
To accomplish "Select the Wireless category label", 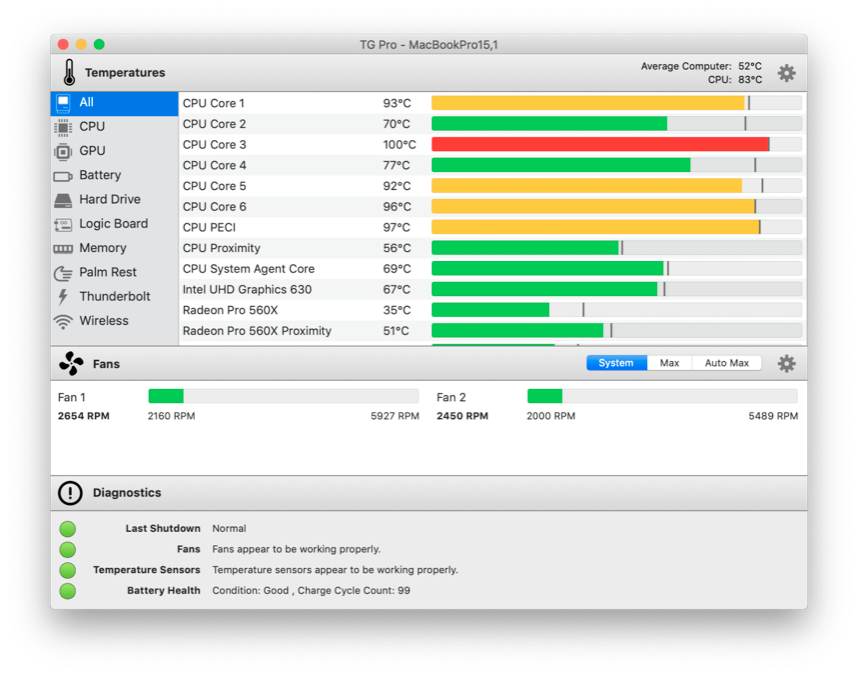I will point(104,320).
